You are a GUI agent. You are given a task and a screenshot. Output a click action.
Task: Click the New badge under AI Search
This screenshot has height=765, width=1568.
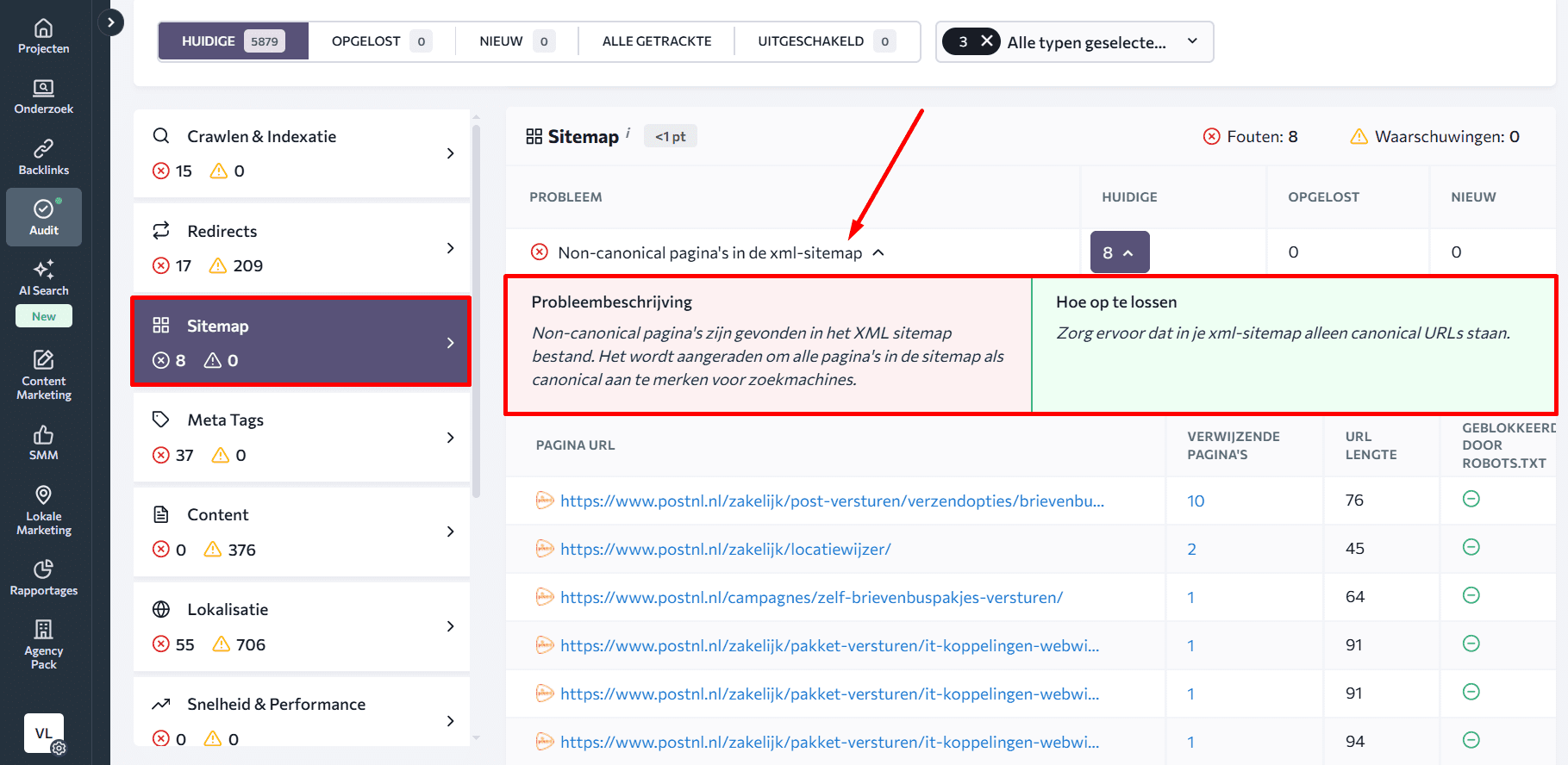pyautogui.click(x=44, y=316)
